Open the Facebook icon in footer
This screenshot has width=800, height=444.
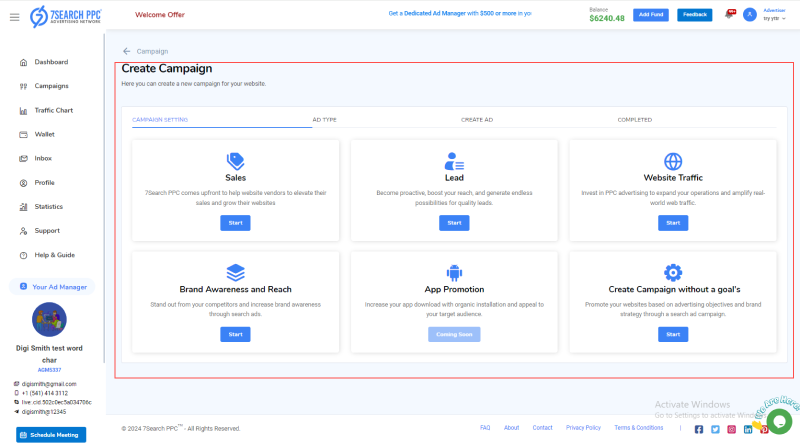699,429
